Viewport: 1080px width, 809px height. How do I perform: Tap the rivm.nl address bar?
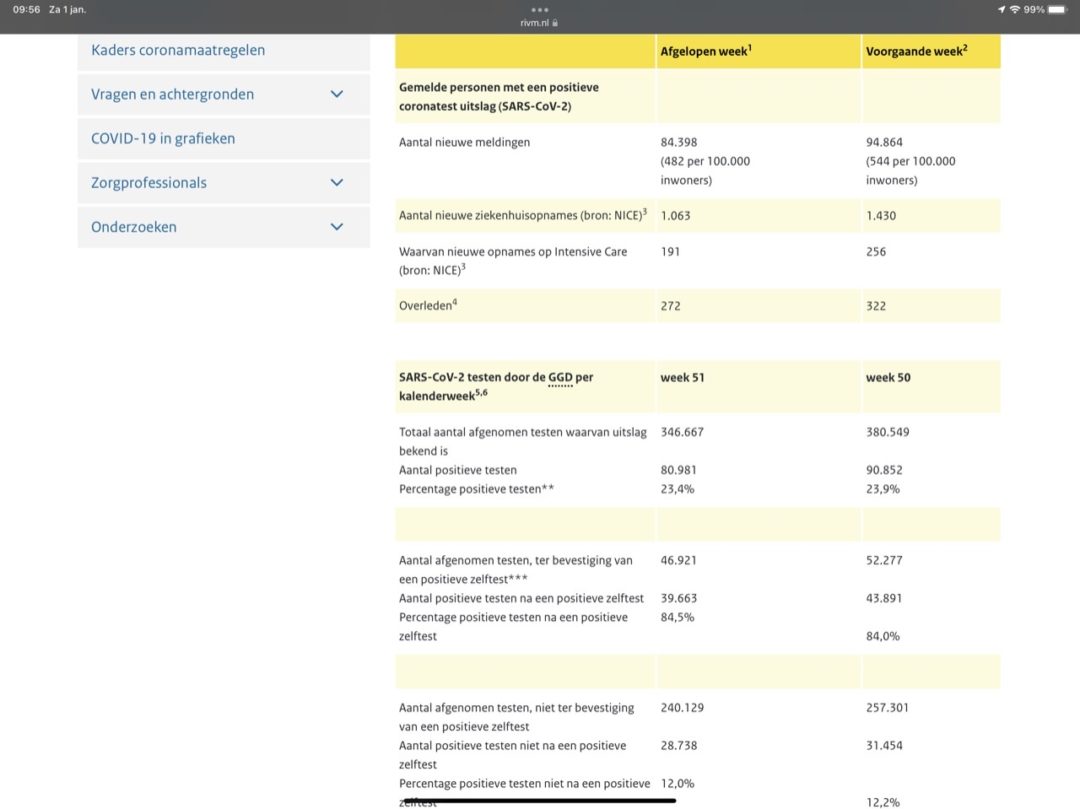click(539, 23)
